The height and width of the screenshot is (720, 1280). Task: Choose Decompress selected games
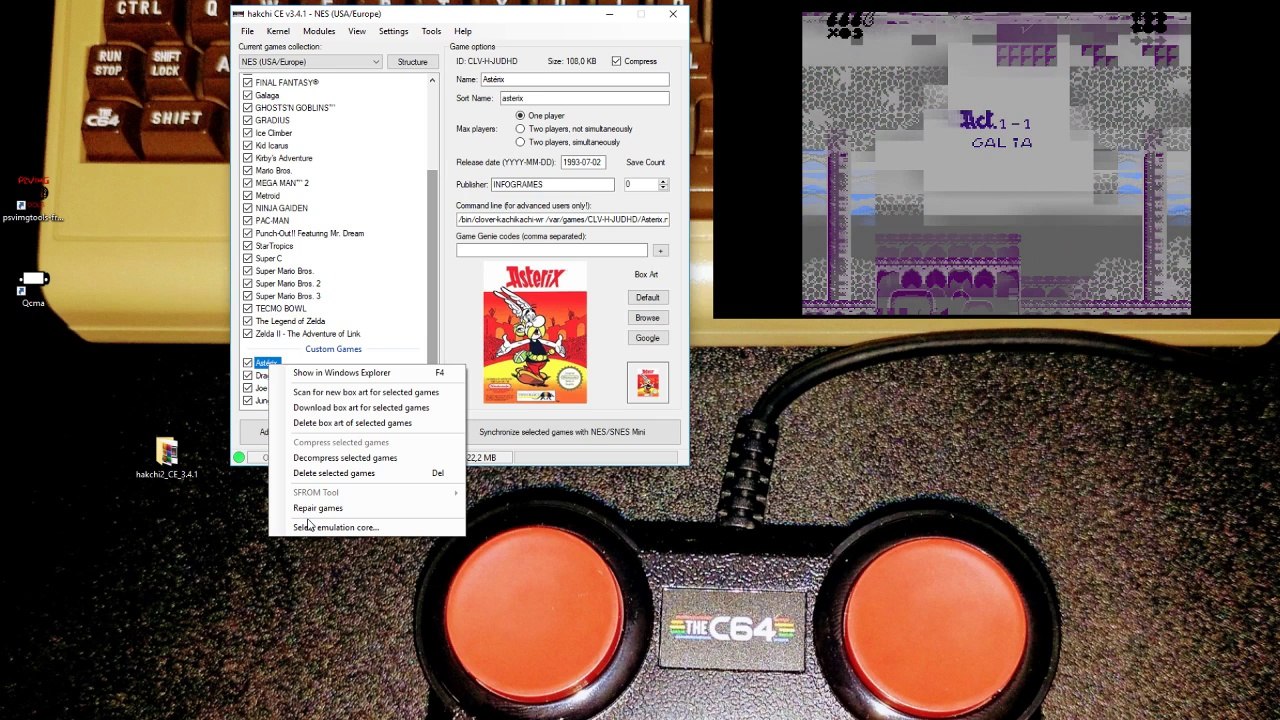click(x=367, y=458)
